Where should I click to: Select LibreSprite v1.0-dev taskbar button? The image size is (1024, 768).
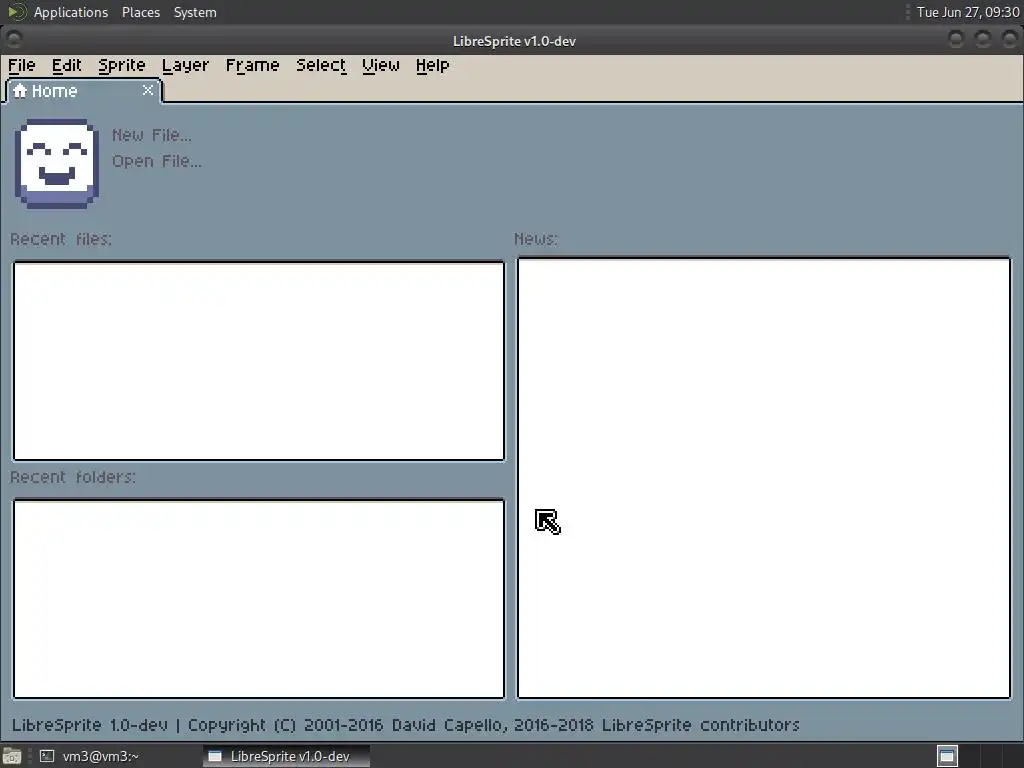pos(286,756)
